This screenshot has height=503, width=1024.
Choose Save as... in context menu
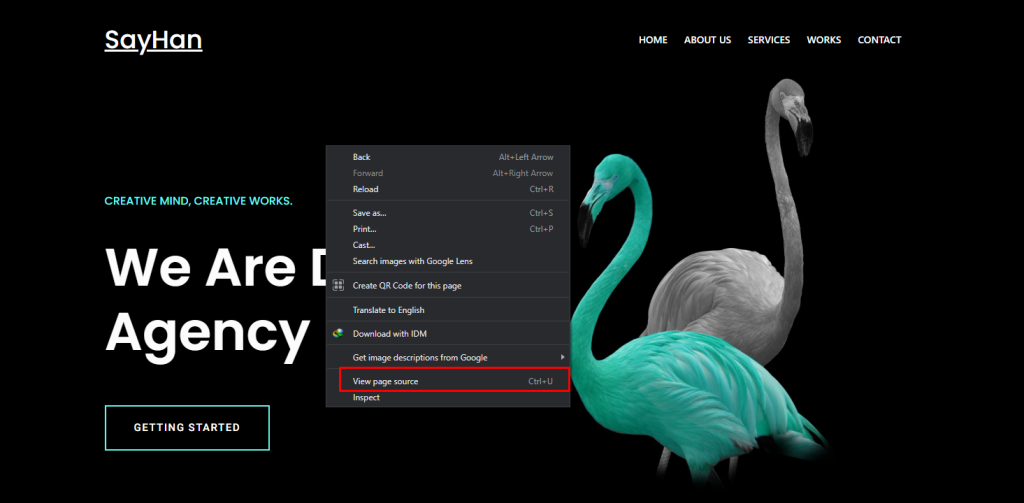click(x=448, y=213)
